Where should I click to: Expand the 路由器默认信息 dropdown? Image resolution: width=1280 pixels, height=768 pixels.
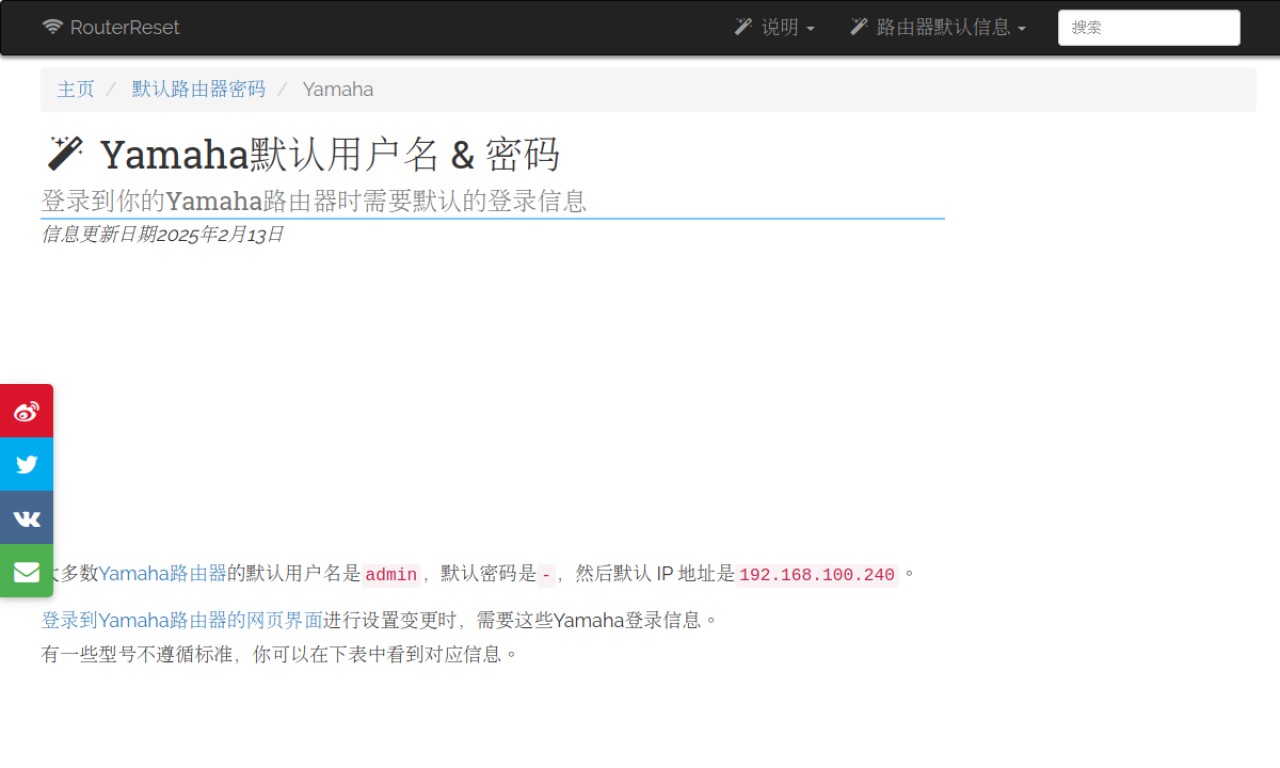938,27
